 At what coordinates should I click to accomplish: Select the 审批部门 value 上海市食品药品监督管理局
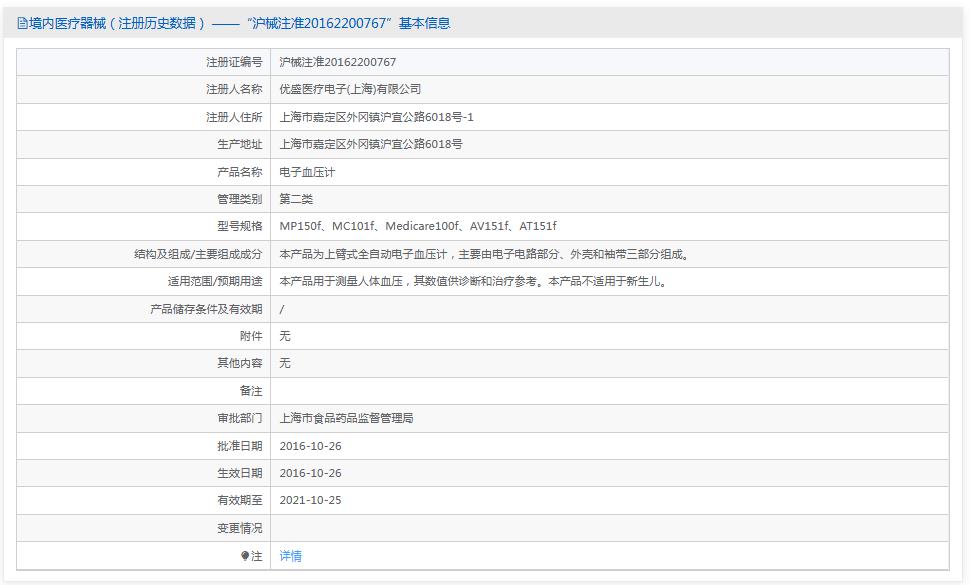350,418
